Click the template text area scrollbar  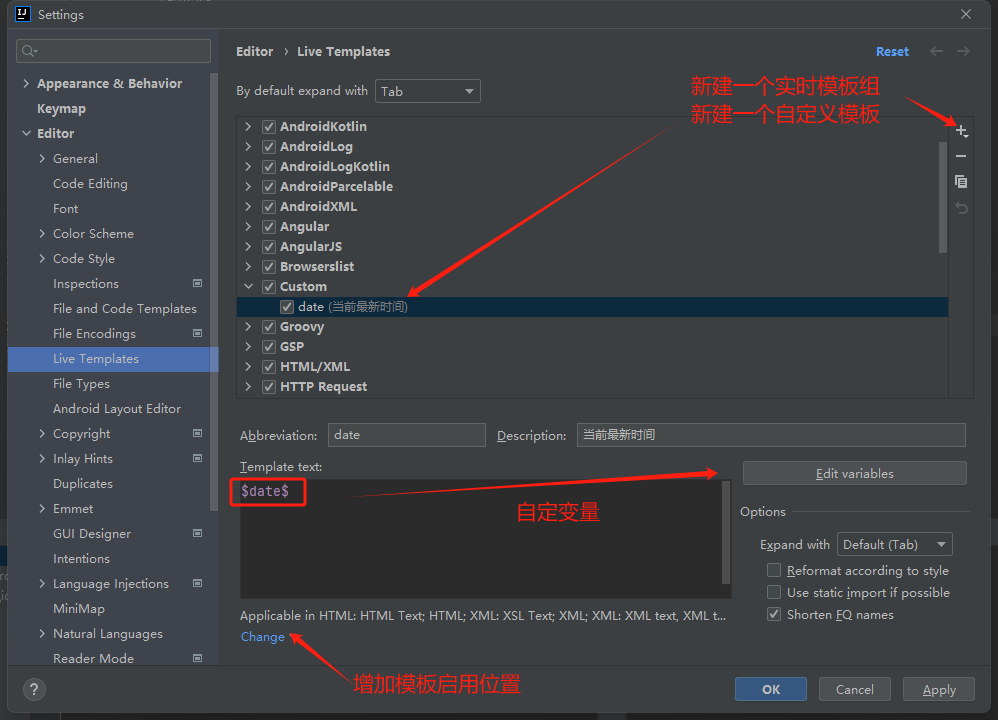(726, 532)
